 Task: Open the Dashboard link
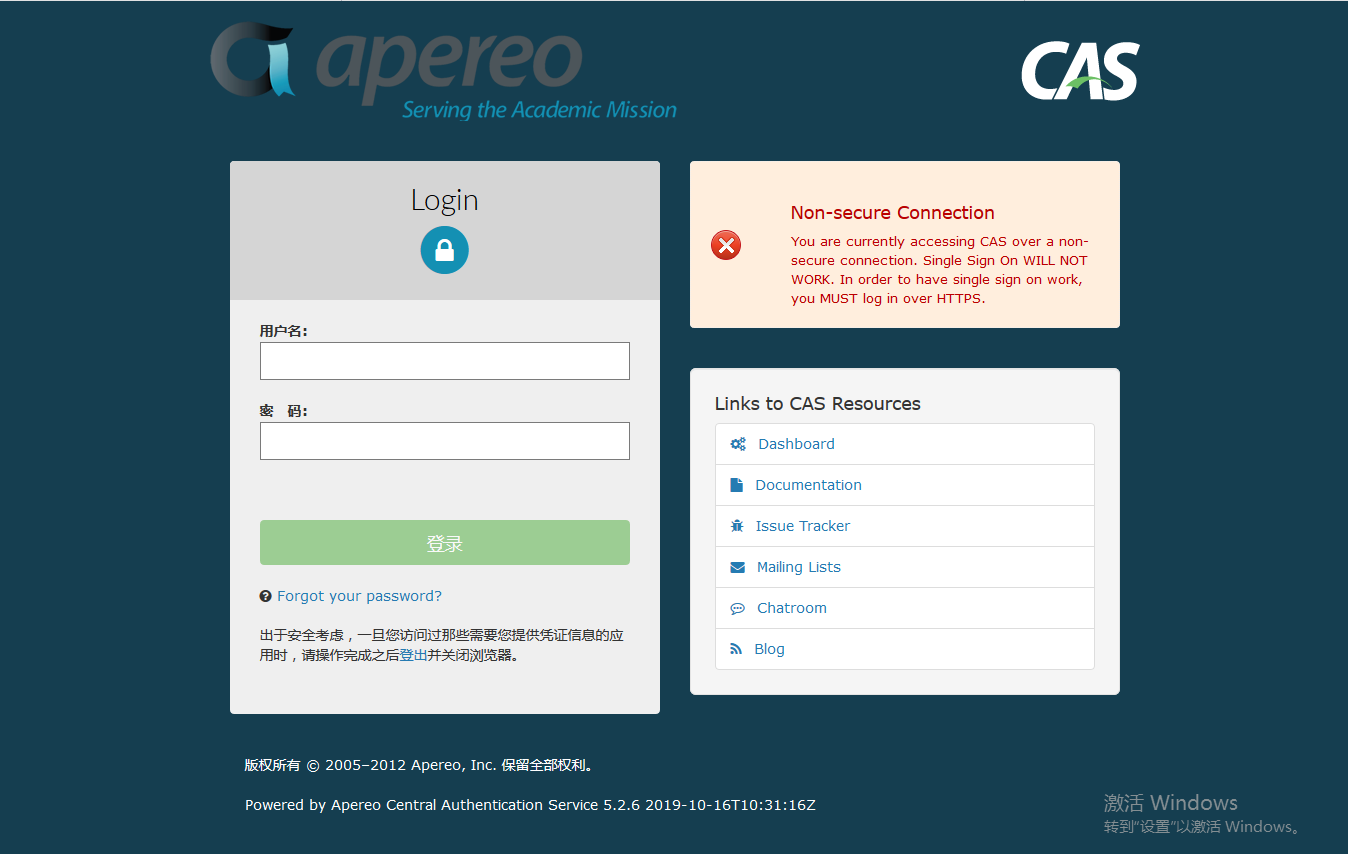(796, 443)
